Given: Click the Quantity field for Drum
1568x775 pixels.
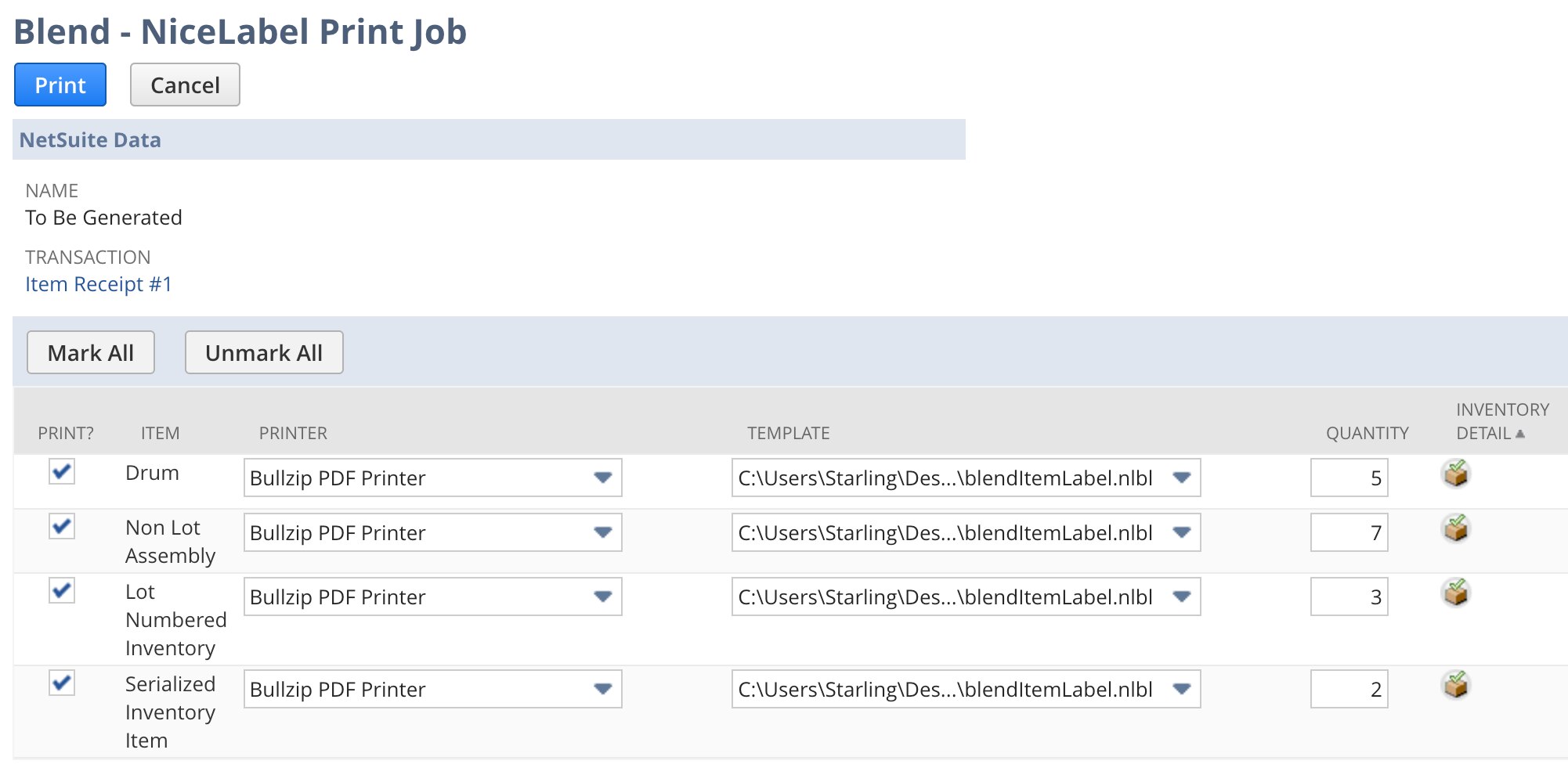Looking at the screenshot, I should pyautogui.click(x=1349, y=478).
